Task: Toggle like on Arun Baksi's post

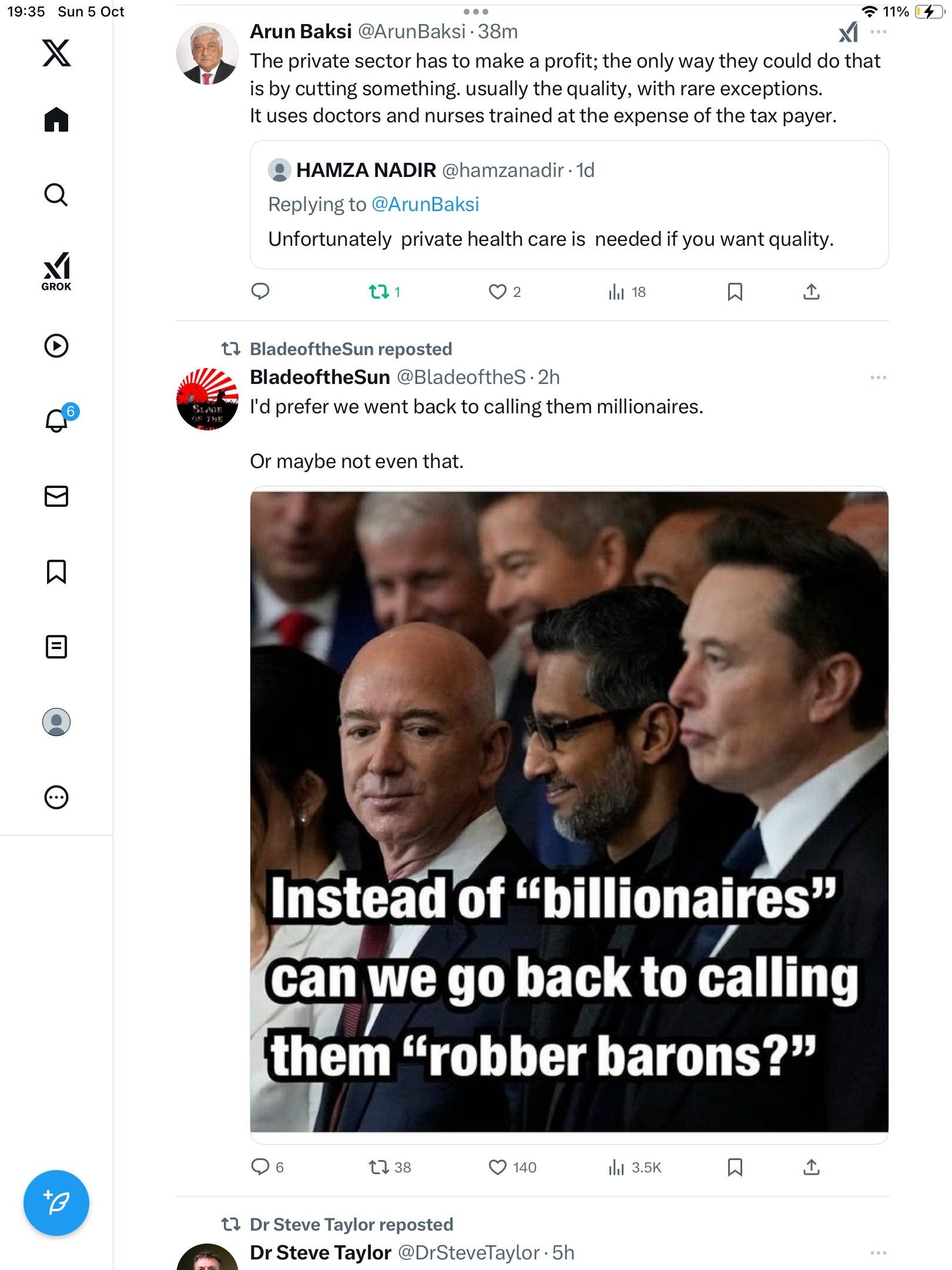Action: coord(498,292)
